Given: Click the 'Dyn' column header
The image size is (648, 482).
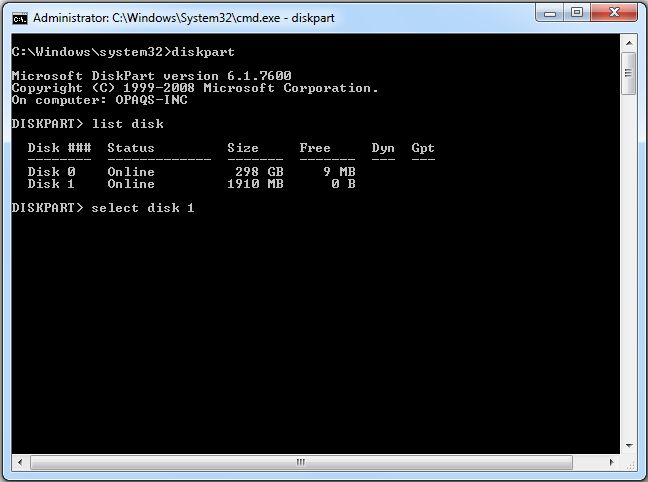Looking at the screenshot, I should point(383,148).
